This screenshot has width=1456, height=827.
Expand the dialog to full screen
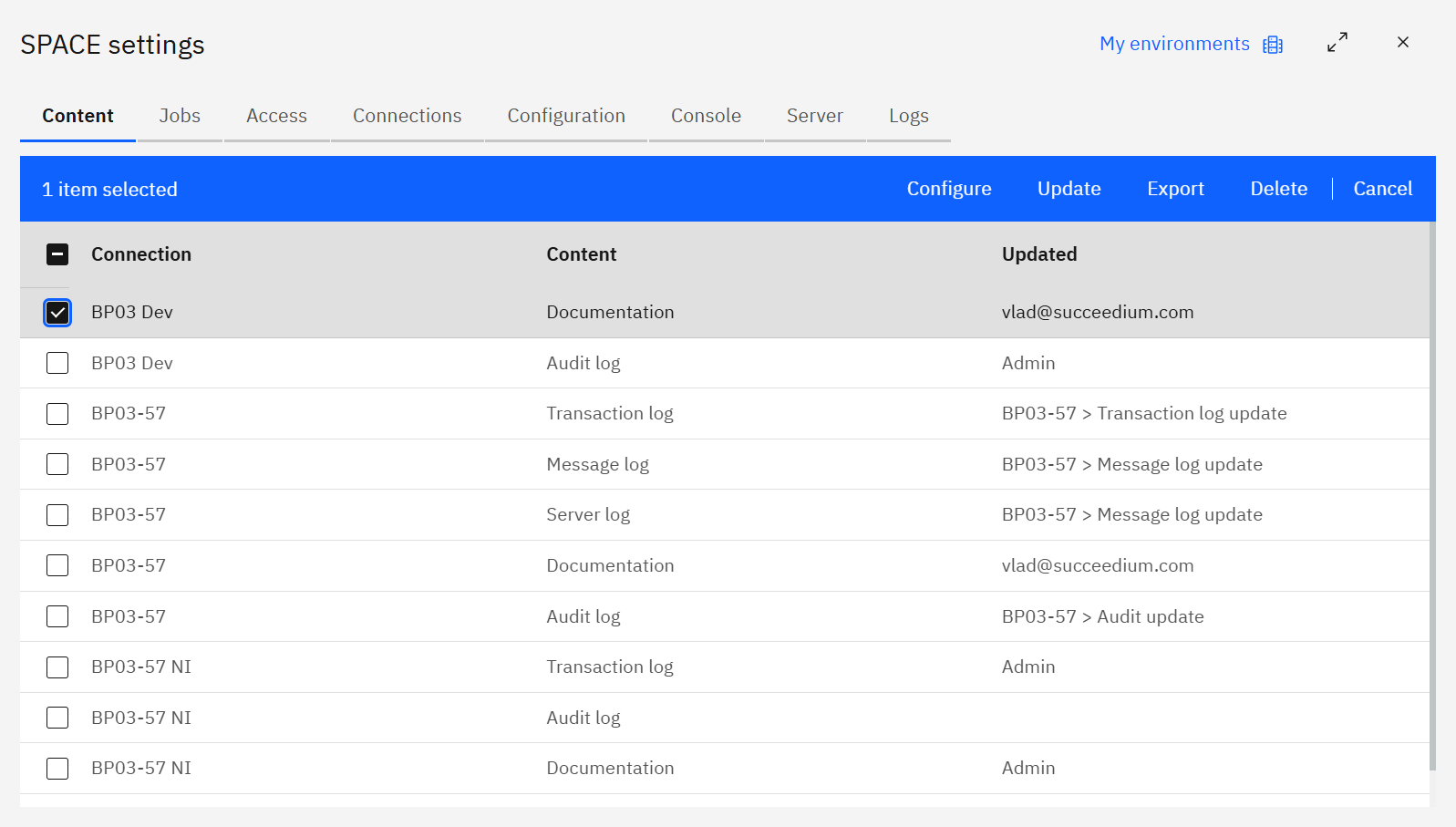coord(1337,43)
